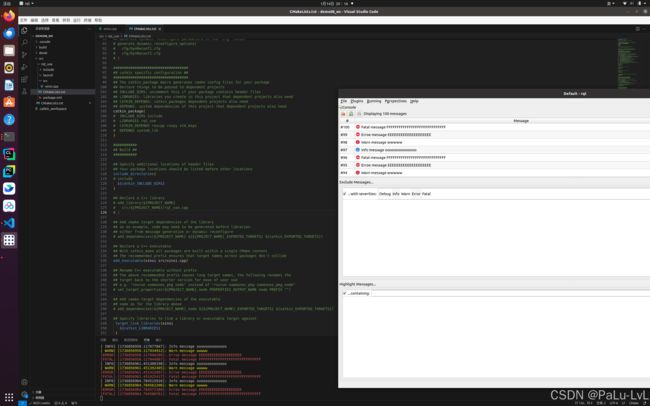The height and width of the screenshot is (406, 650).
Task: Select row #100 Fatal message in rqt console
Action: click(x=495, y=127)
